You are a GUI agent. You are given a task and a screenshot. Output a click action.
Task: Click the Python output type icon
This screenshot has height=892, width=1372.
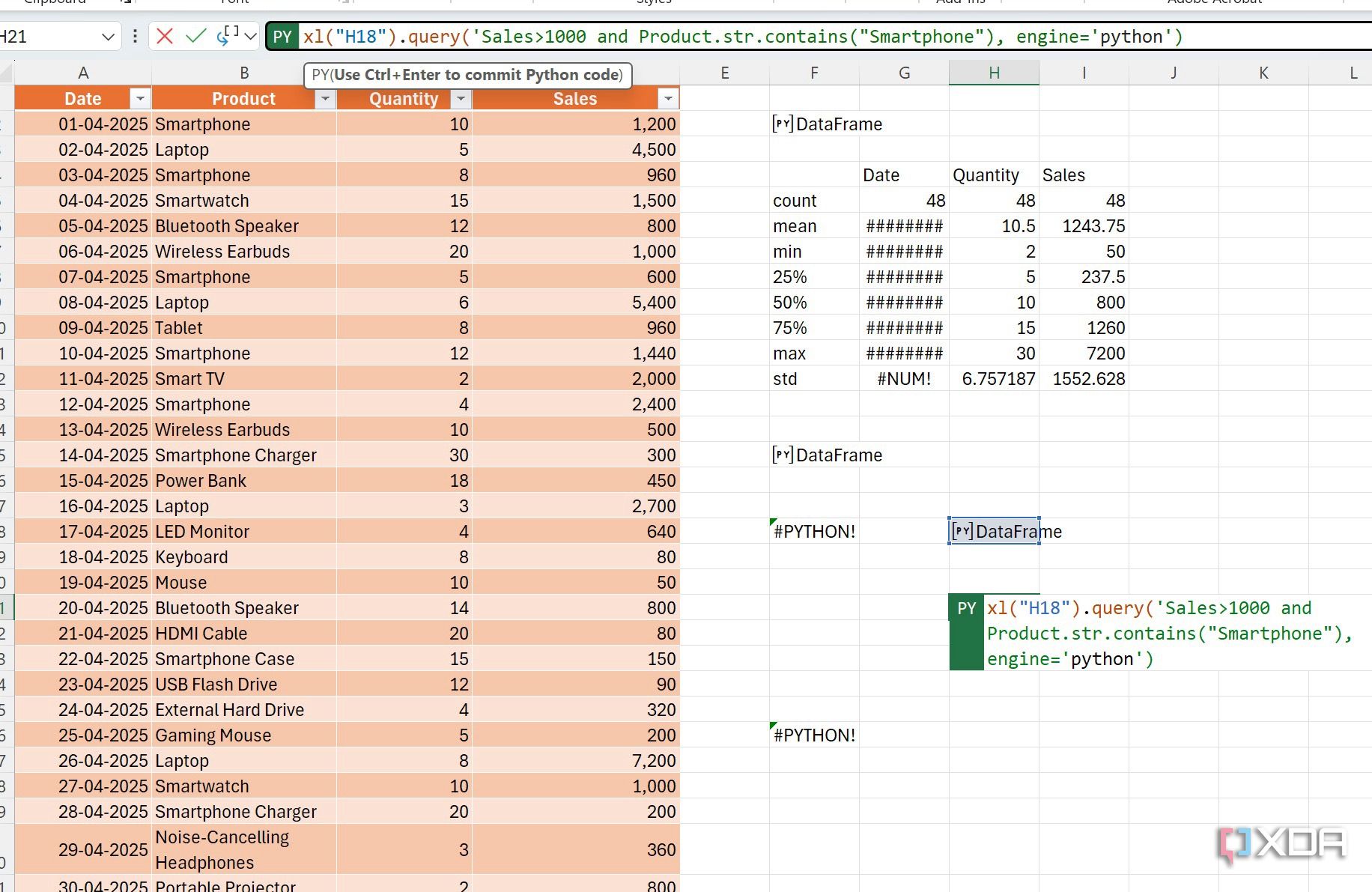pyautogui.click(x=228, y=36)
